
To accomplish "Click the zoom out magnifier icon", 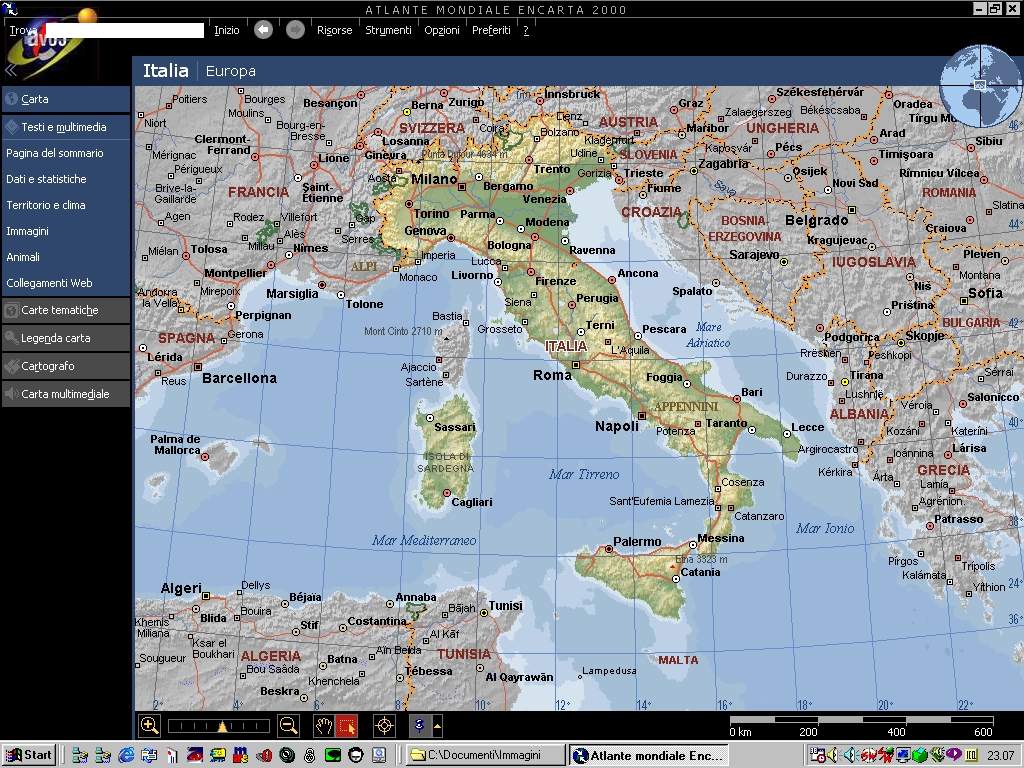I will (289, 726).
